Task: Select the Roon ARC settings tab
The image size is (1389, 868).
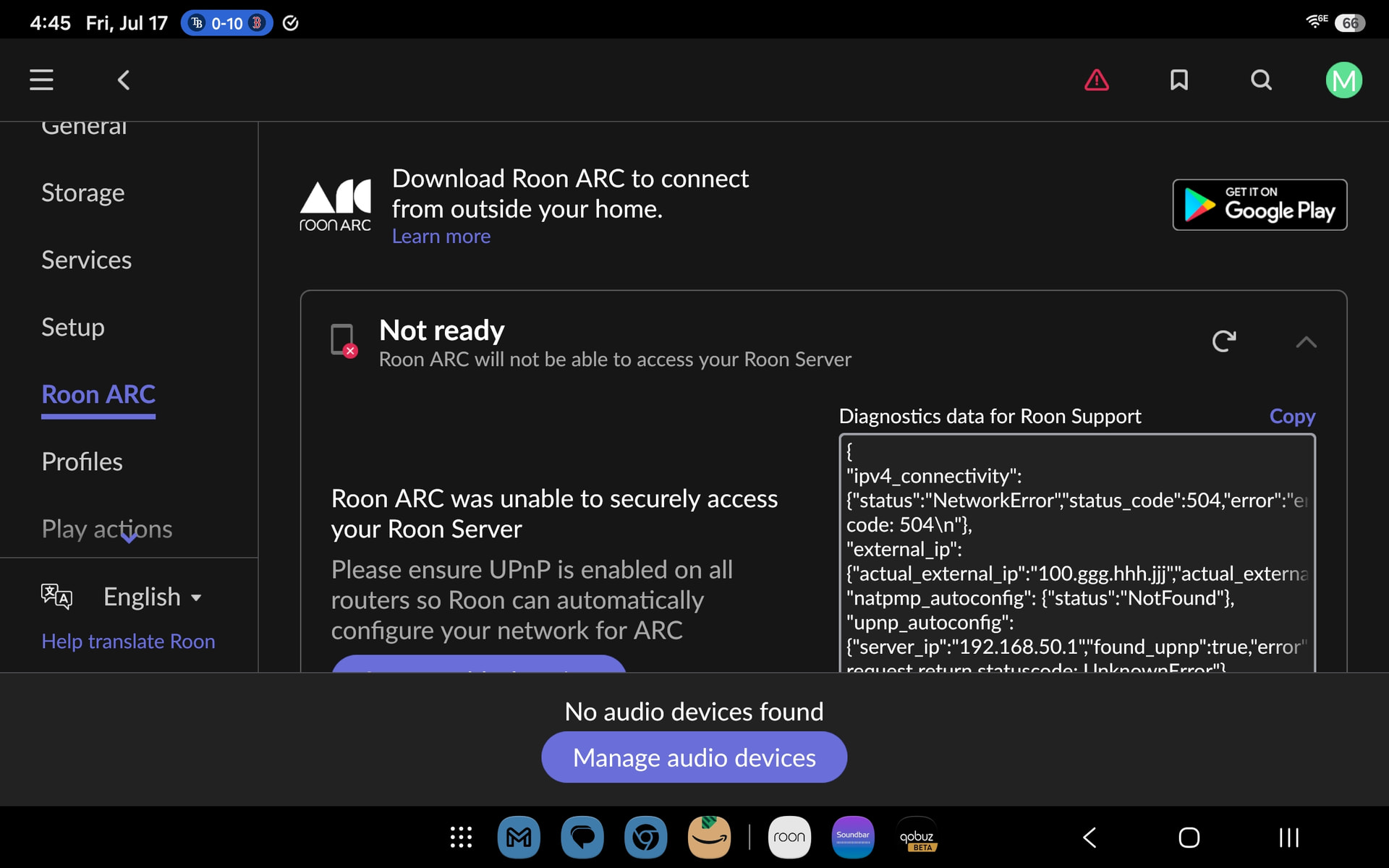Action: click(98, 394)
